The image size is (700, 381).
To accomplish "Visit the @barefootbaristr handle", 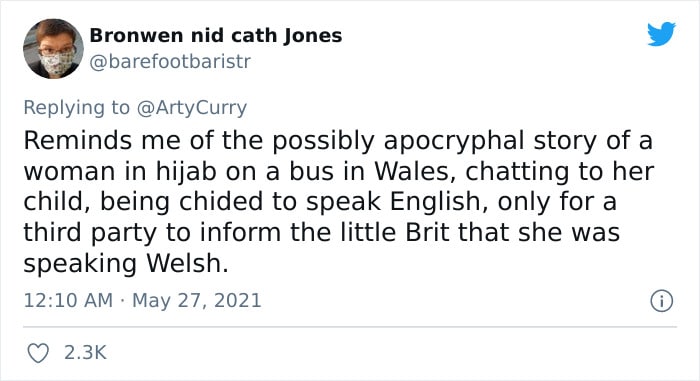I will click(x=170, y=62).
